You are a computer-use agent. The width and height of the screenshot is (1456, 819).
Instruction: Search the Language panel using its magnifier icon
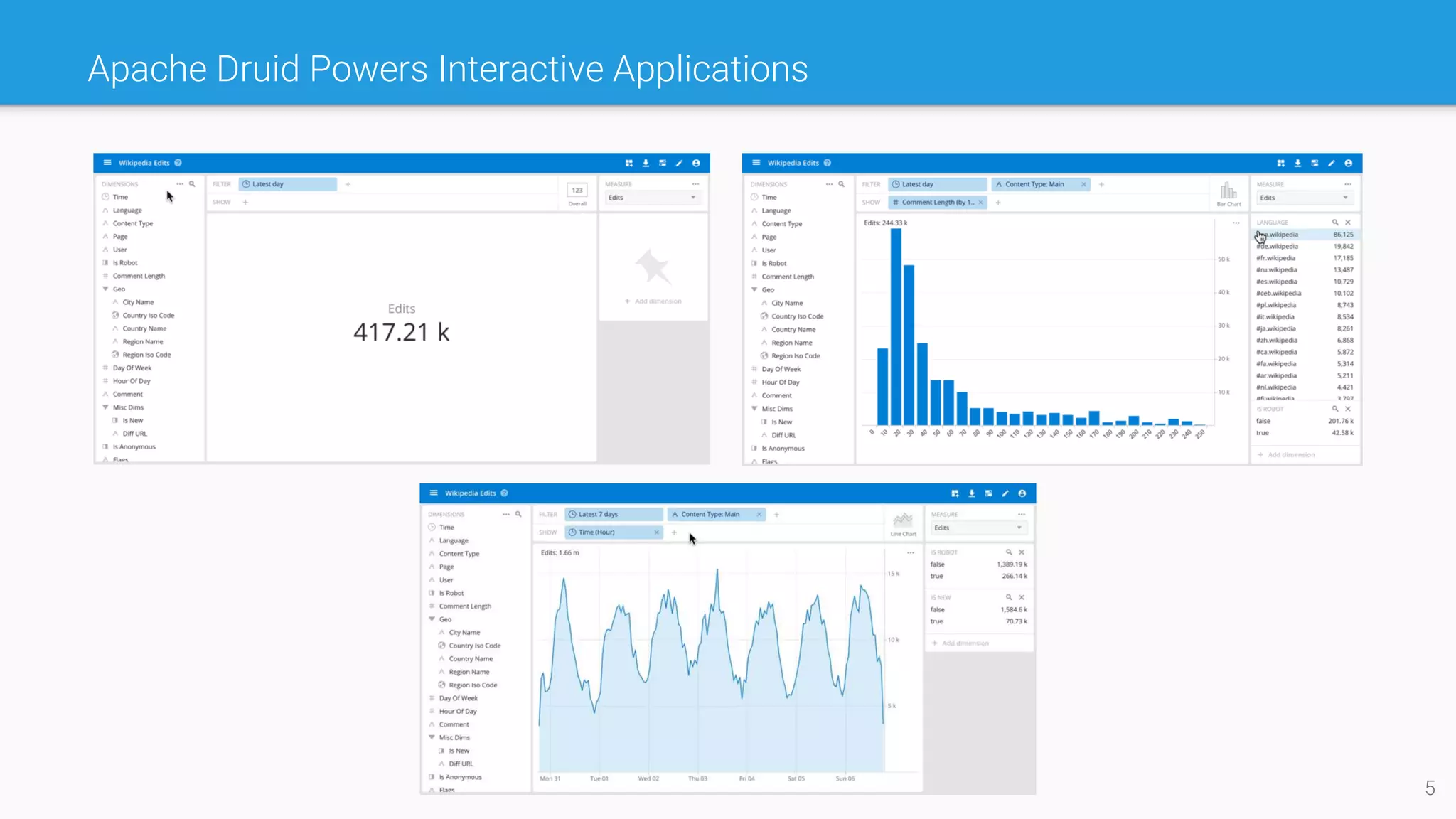1335,223
